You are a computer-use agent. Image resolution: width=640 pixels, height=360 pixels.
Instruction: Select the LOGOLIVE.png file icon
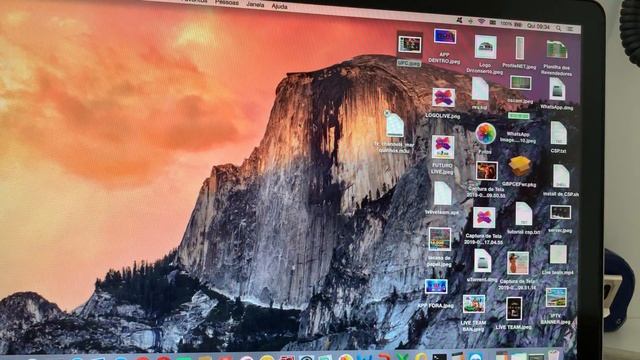(x=443, y=98)
